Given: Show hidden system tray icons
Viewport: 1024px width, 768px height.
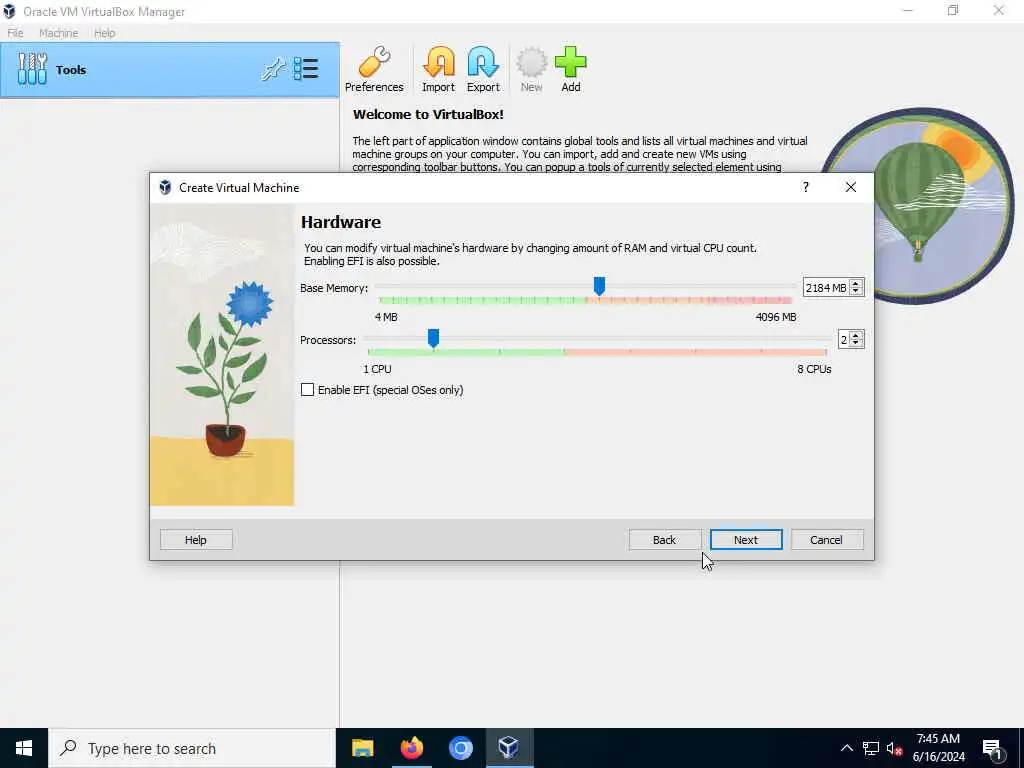Looking at the screenshot, I should [x=846, y=748].
